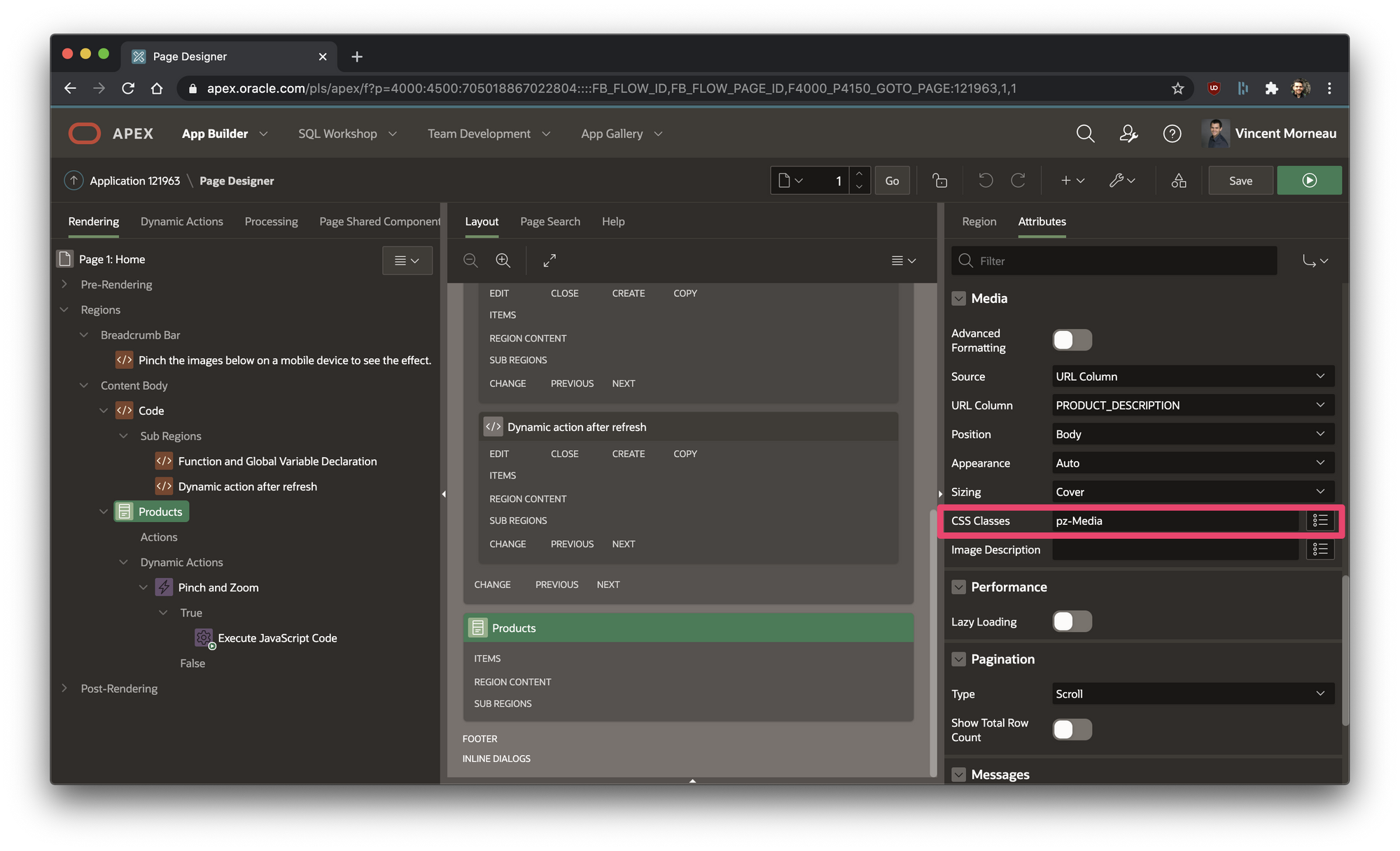Click the Undo arrow icon

coord(986,181)
